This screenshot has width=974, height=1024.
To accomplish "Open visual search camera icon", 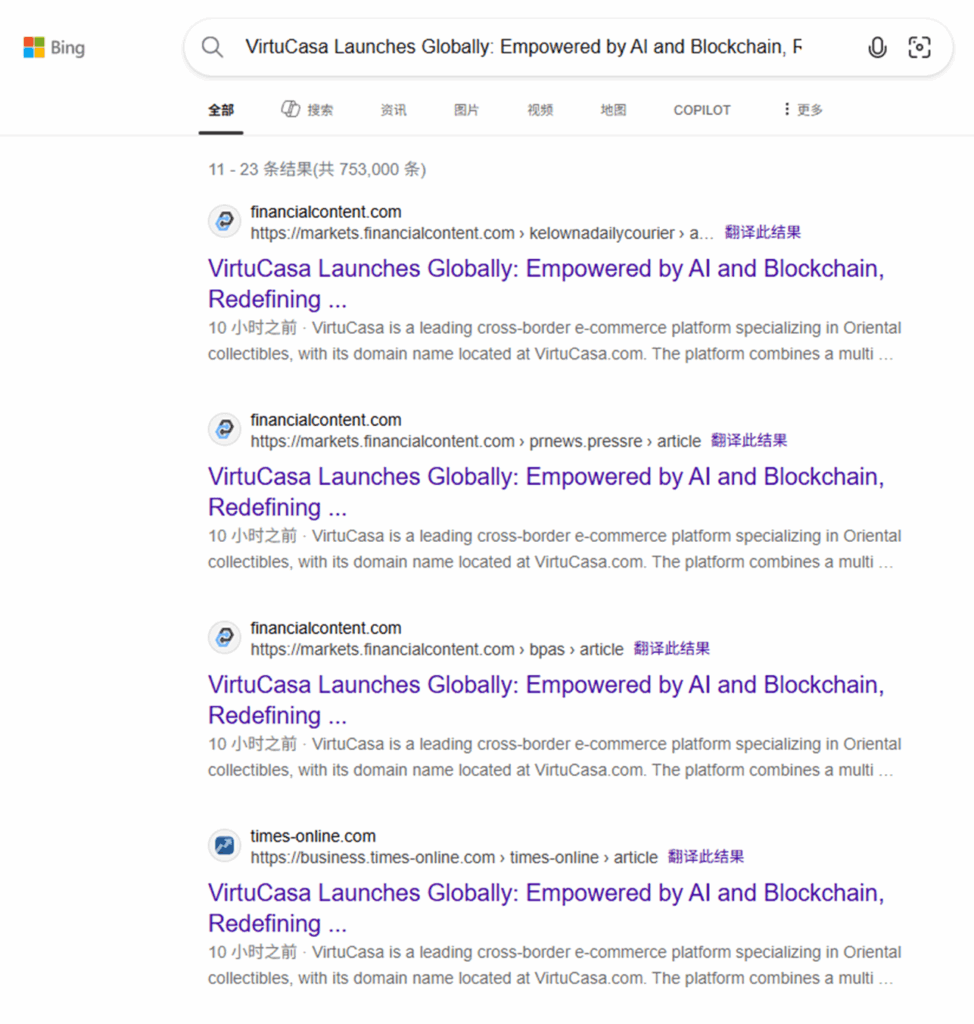I will 919,47.
